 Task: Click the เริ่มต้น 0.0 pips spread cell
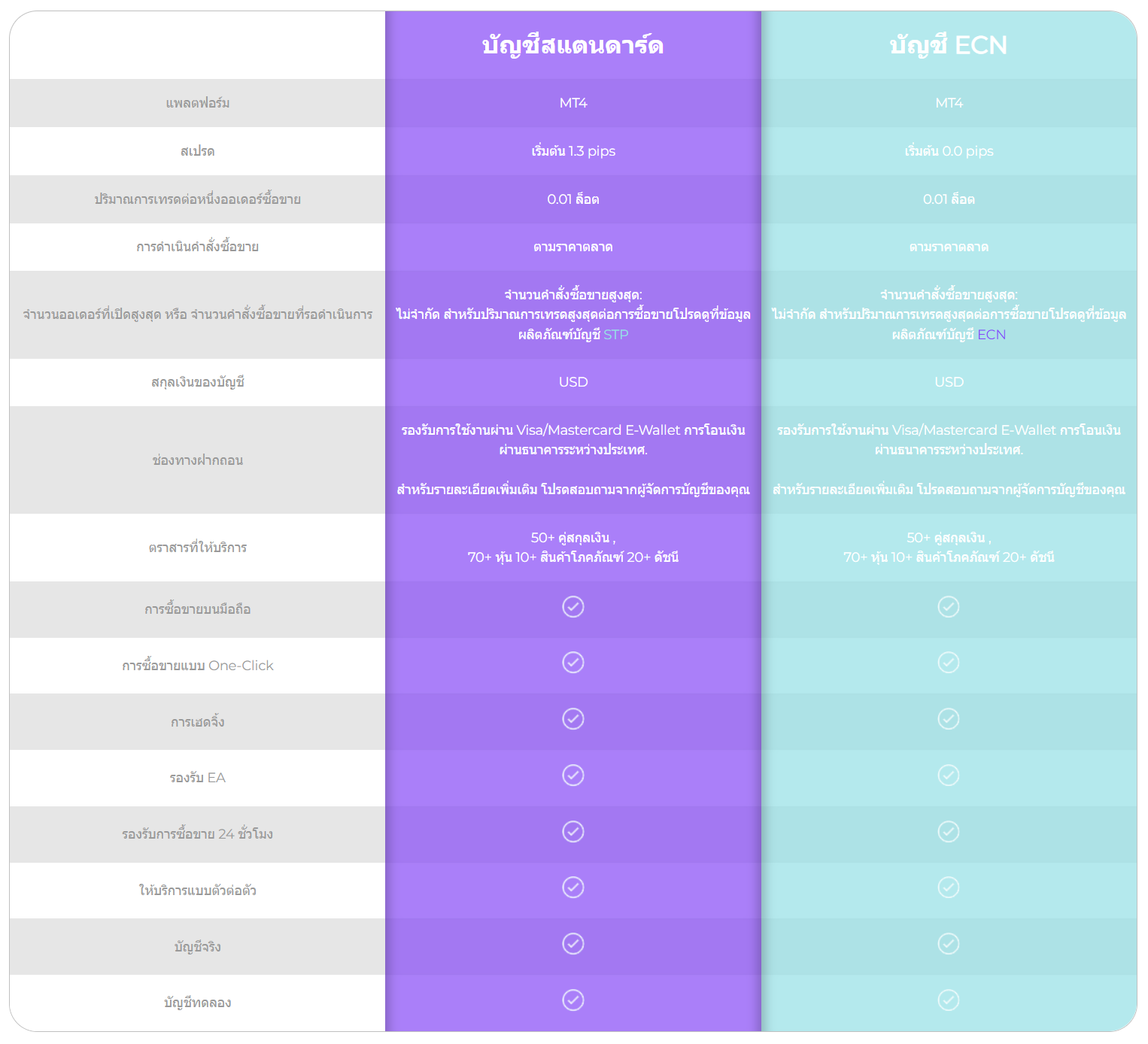pyautogui.click(x=949, y=151)
